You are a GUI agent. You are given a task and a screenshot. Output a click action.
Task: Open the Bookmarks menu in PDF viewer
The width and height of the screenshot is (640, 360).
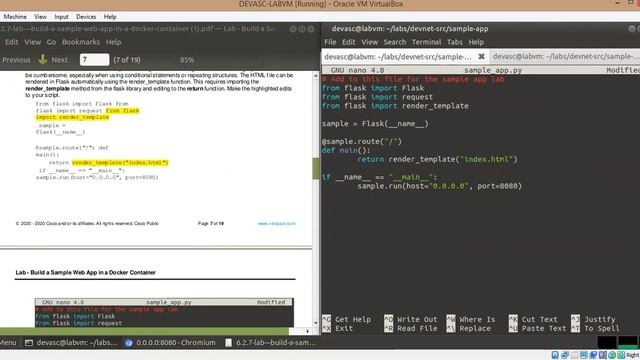(x=81, y=42)
